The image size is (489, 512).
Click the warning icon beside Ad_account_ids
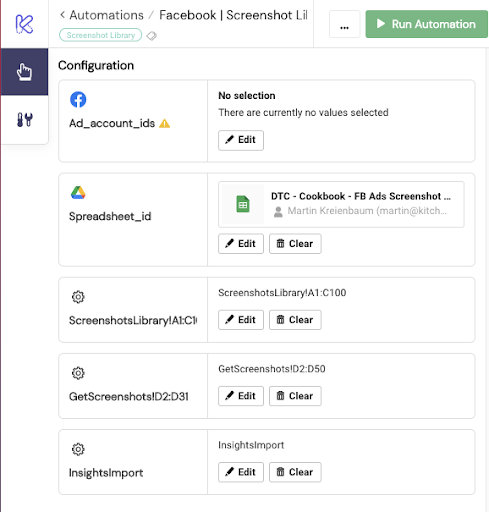tap(165, 124)
